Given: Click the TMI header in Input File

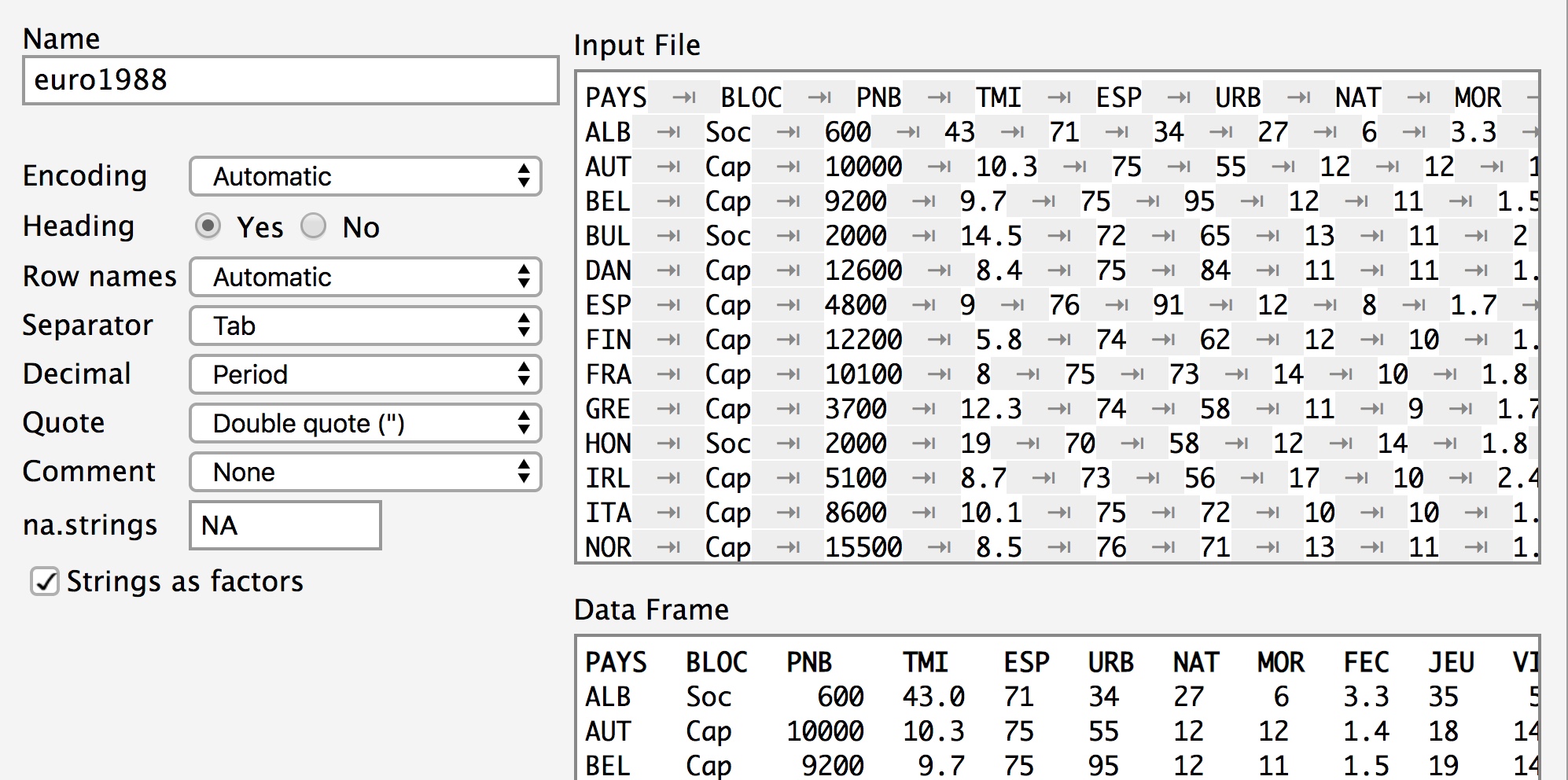Looking at the screenshot, I should pos(998,97).
